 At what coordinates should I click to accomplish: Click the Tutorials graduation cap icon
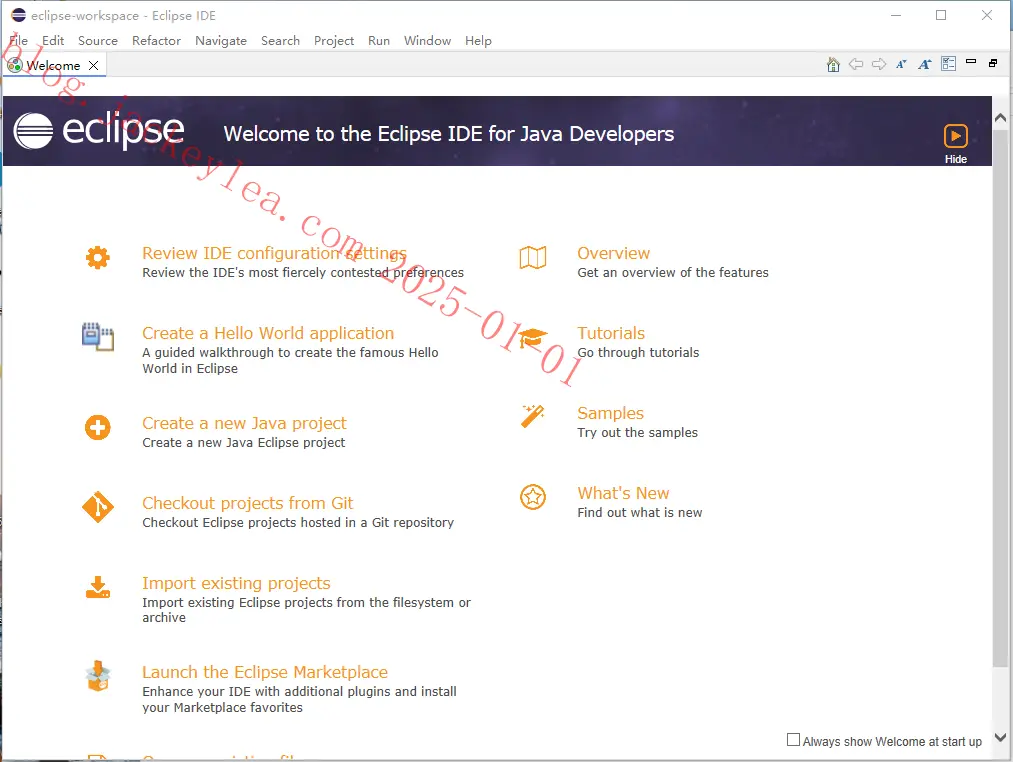pyautogui.click(x=533, y=337)
